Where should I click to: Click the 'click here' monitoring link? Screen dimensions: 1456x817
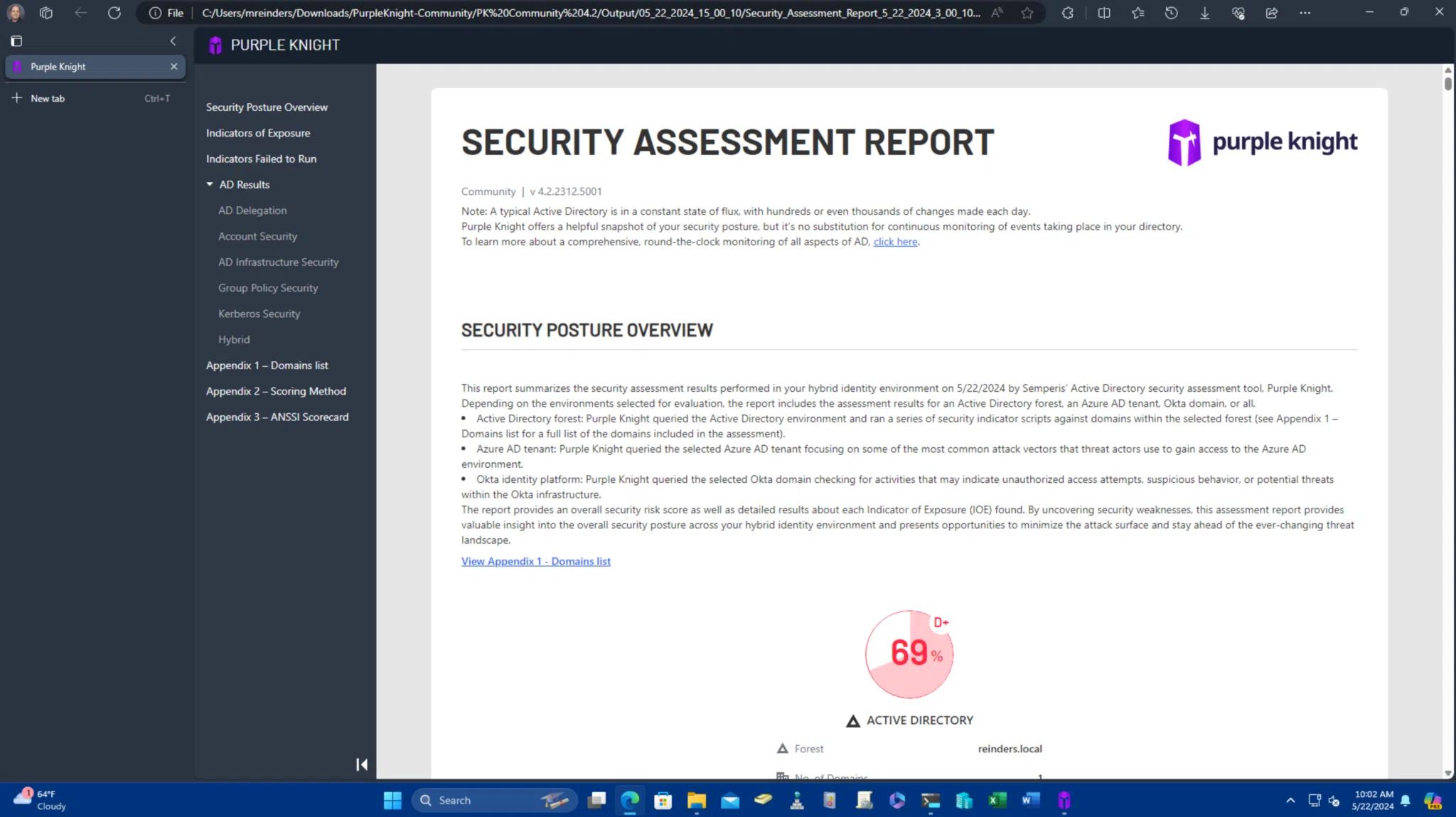[895, 242]
